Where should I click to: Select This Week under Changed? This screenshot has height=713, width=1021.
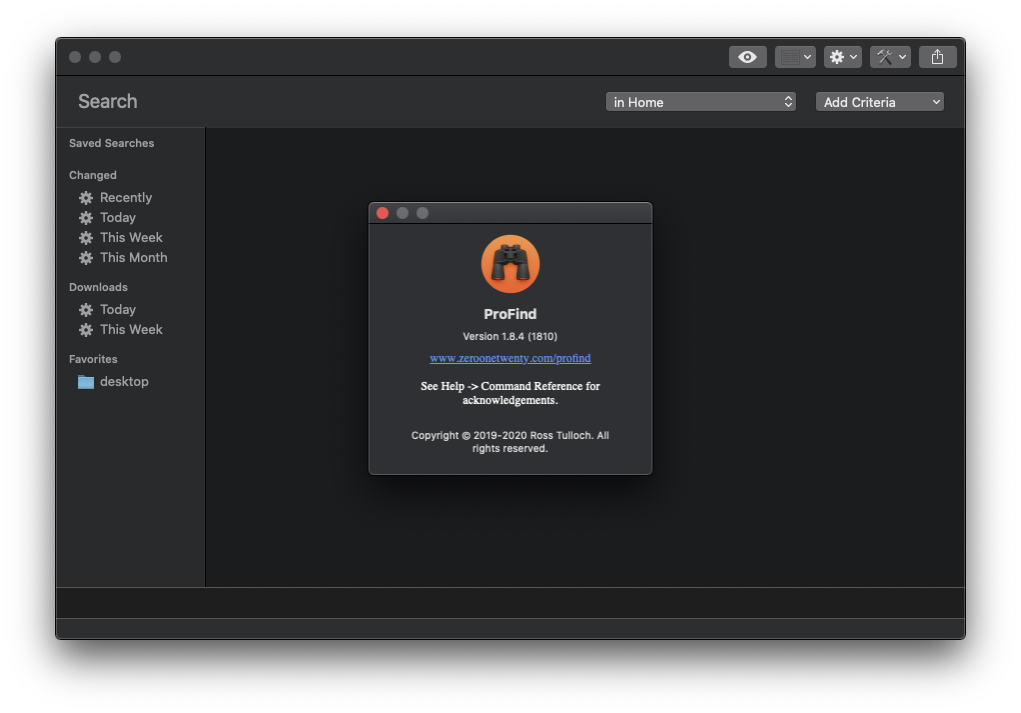click(131, 238)
